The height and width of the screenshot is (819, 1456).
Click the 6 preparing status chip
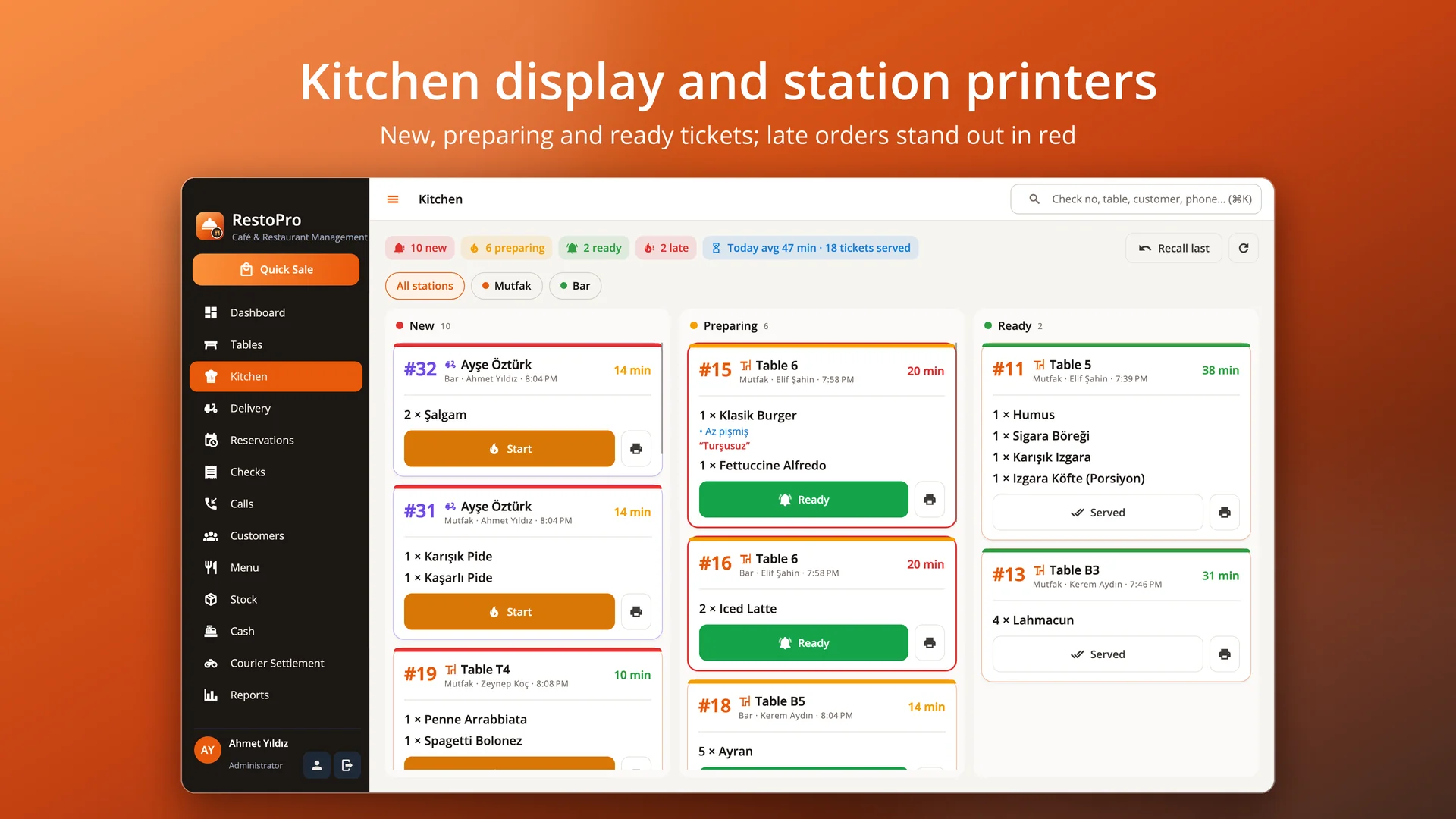point(507,248)
